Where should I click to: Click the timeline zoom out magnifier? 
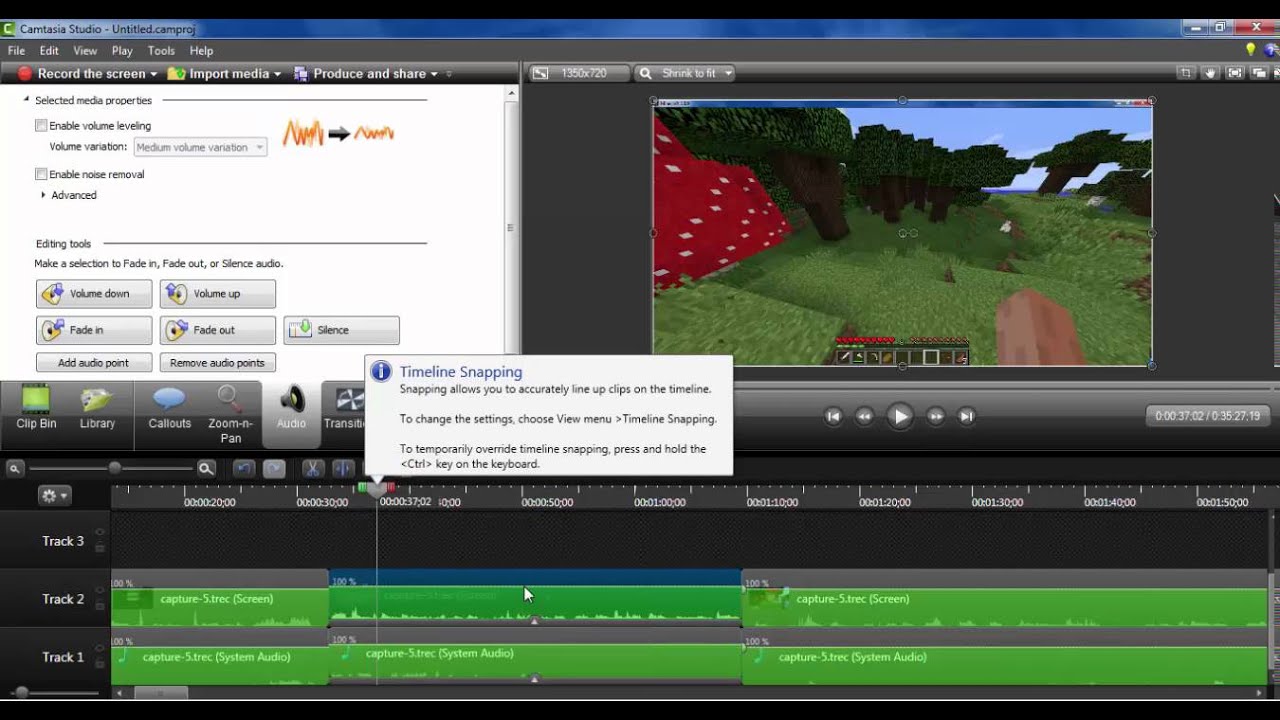[16, 468]
